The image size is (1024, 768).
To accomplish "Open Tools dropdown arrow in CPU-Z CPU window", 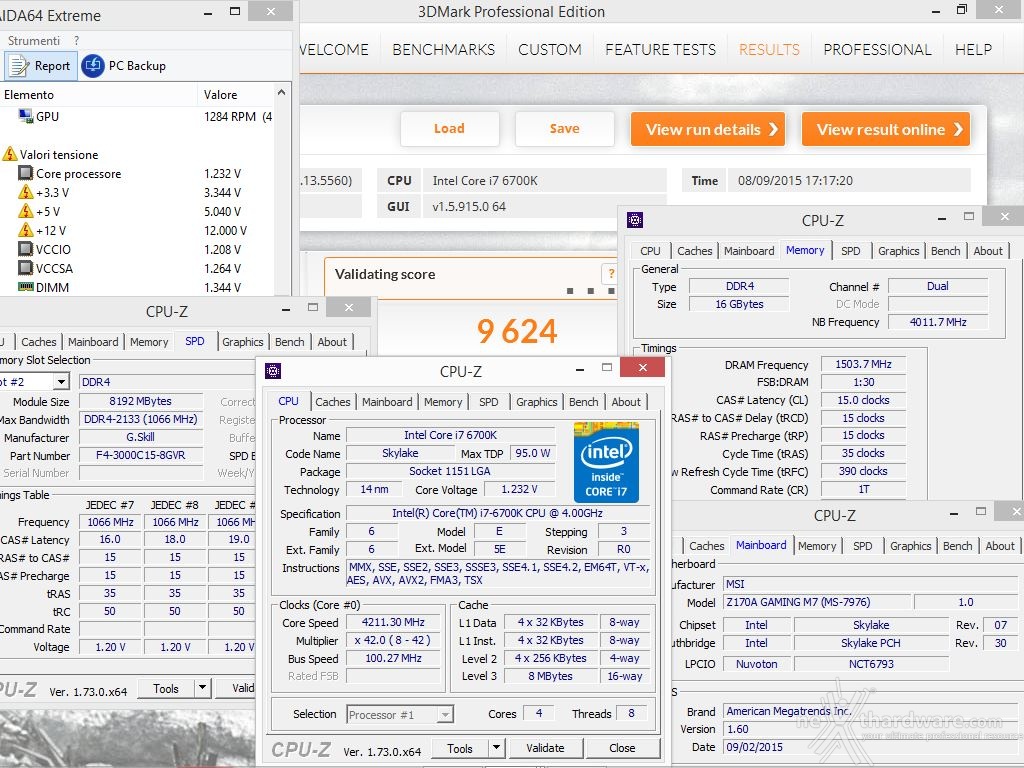I will click(x=496, y=748).
